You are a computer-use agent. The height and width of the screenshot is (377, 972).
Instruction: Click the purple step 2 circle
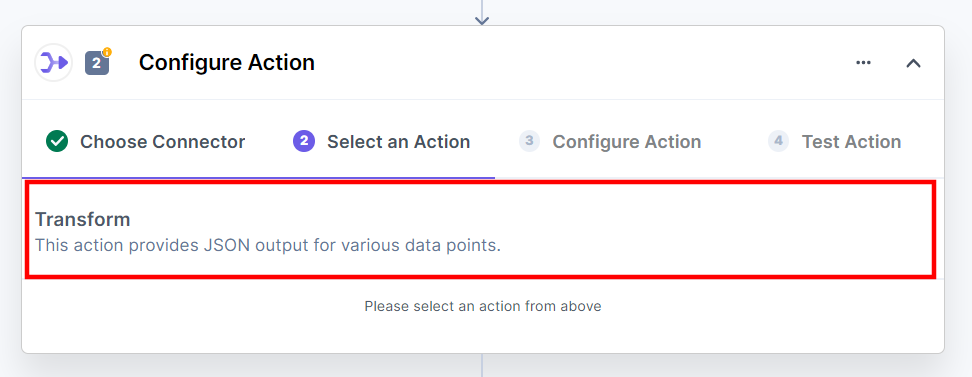304,141
